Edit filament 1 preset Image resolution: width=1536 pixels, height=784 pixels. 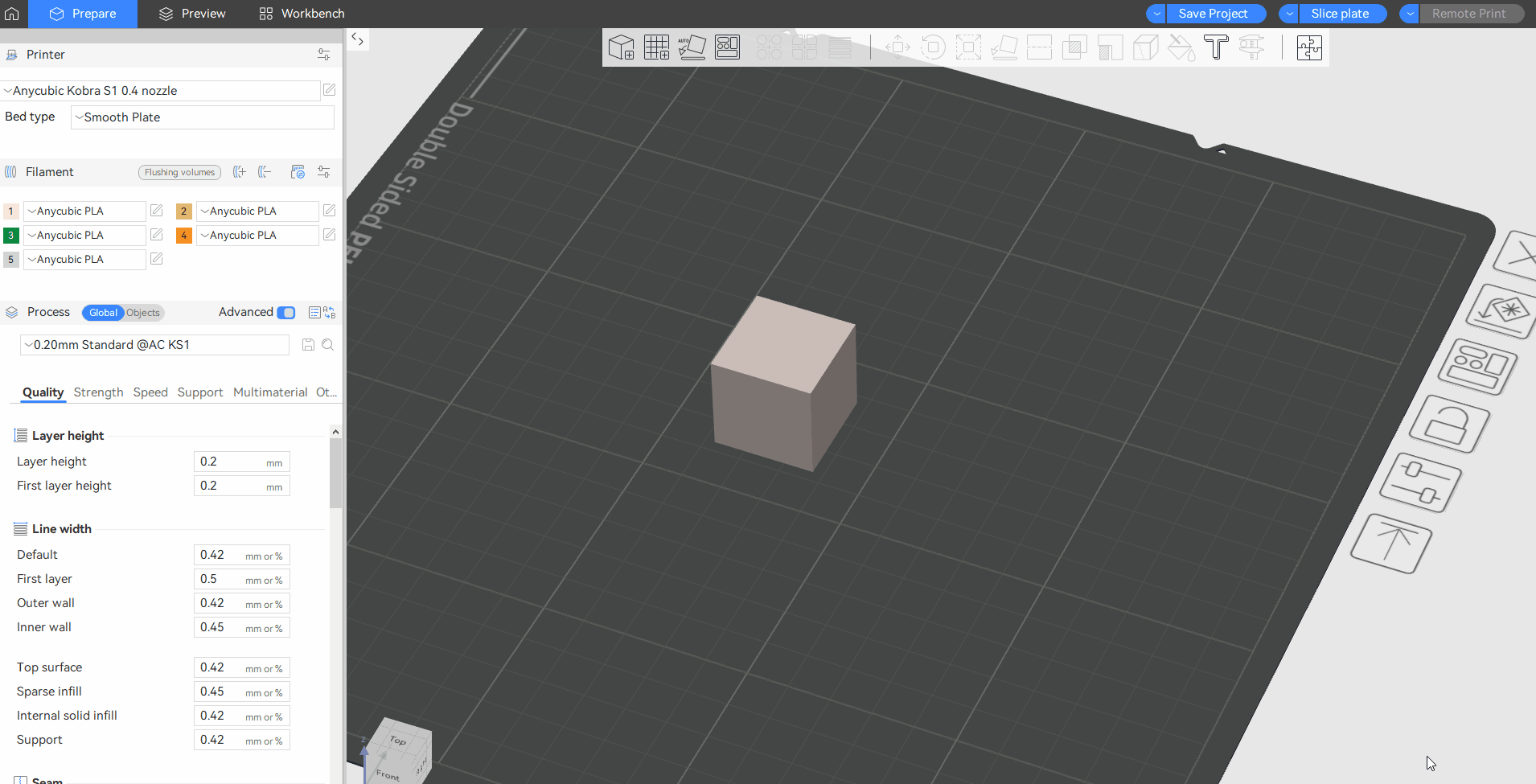[157, 211]
